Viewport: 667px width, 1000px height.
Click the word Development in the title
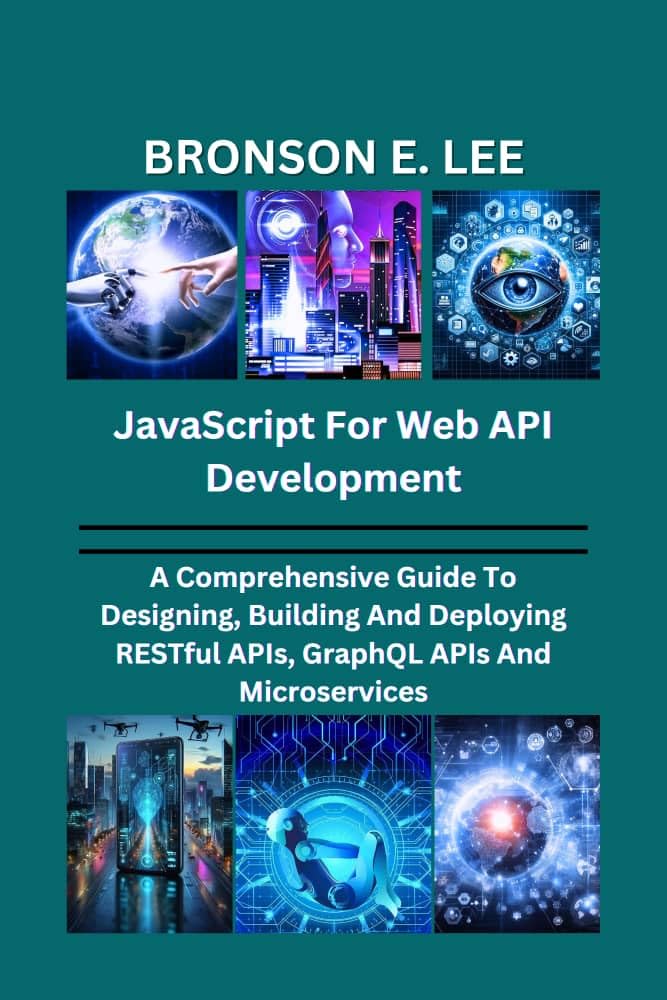tap(333, 477)
